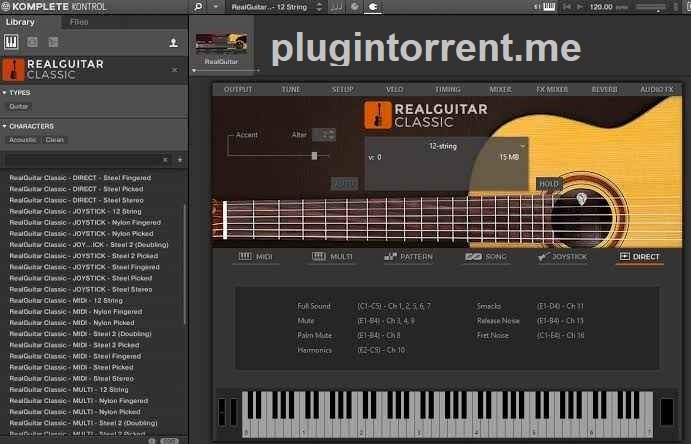The width and height of the screenshot is (691, 444).
Task: Select the instruments keyboard icon in browser
Action: point(11,42)
